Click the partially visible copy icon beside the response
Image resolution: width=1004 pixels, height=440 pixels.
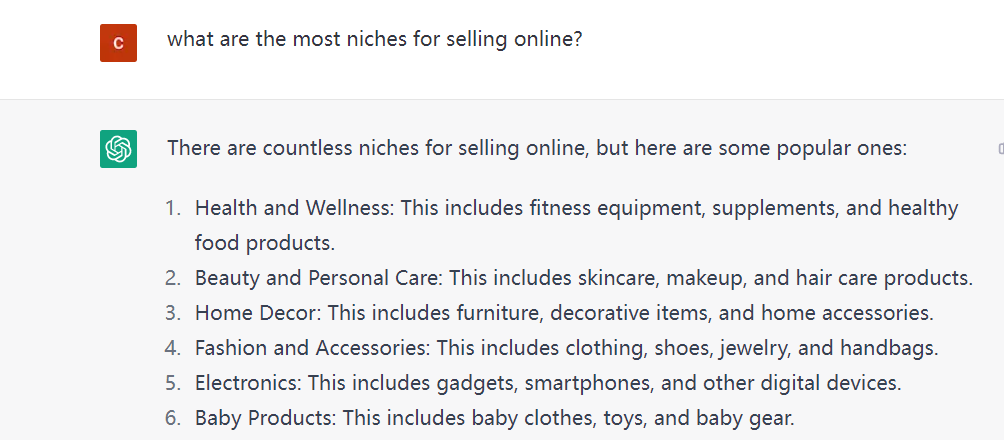pos(1000,149)
